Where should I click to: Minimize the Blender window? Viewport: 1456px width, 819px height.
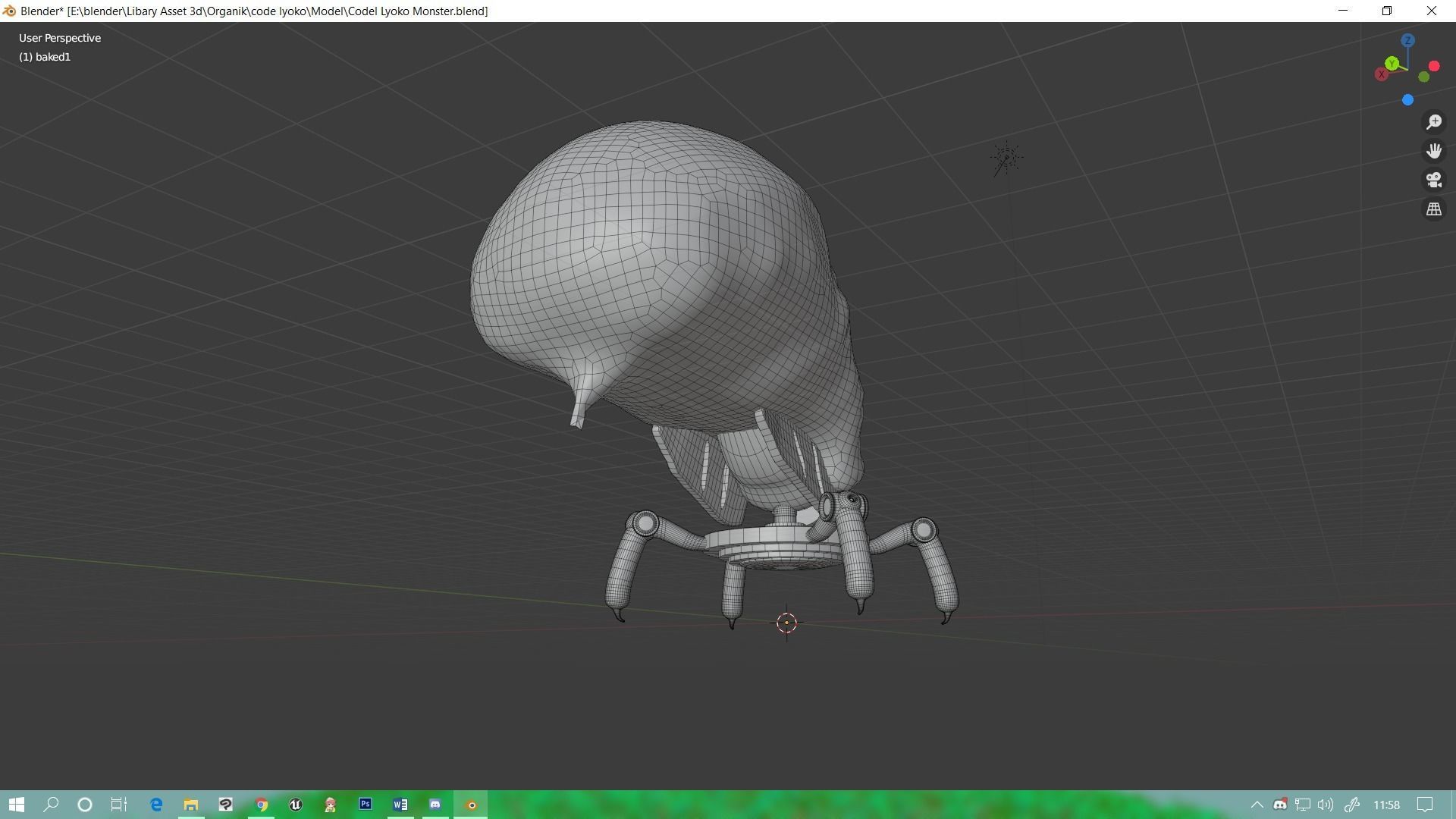click(x=1344, y=11)
